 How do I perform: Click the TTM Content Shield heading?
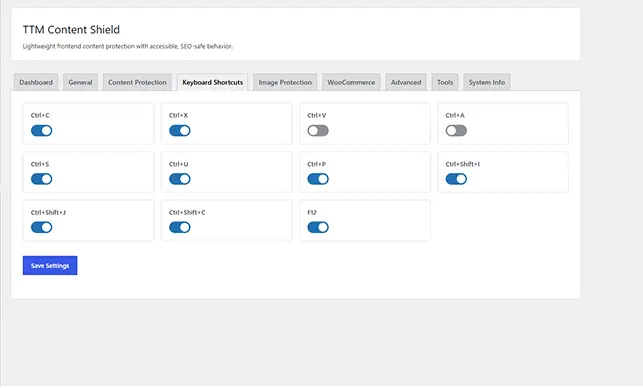click(71, 30)
